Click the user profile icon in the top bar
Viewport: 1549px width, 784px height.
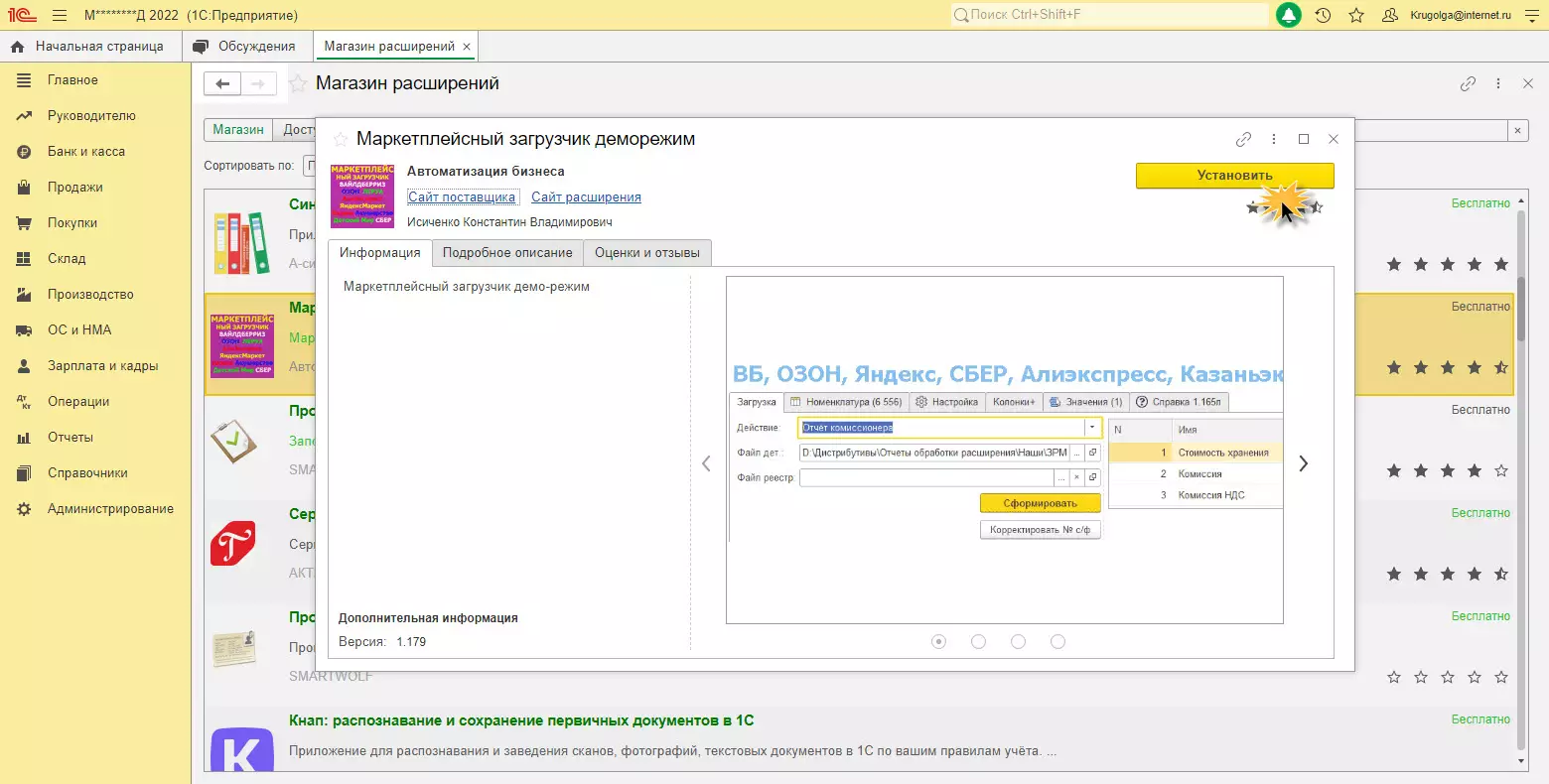tap(1390, 15)
